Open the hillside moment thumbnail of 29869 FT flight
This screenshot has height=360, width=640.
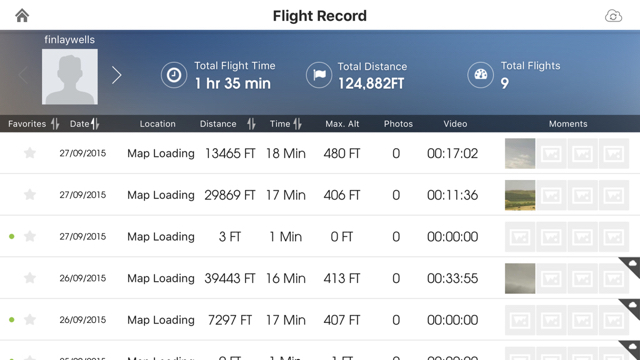[520, 195]
